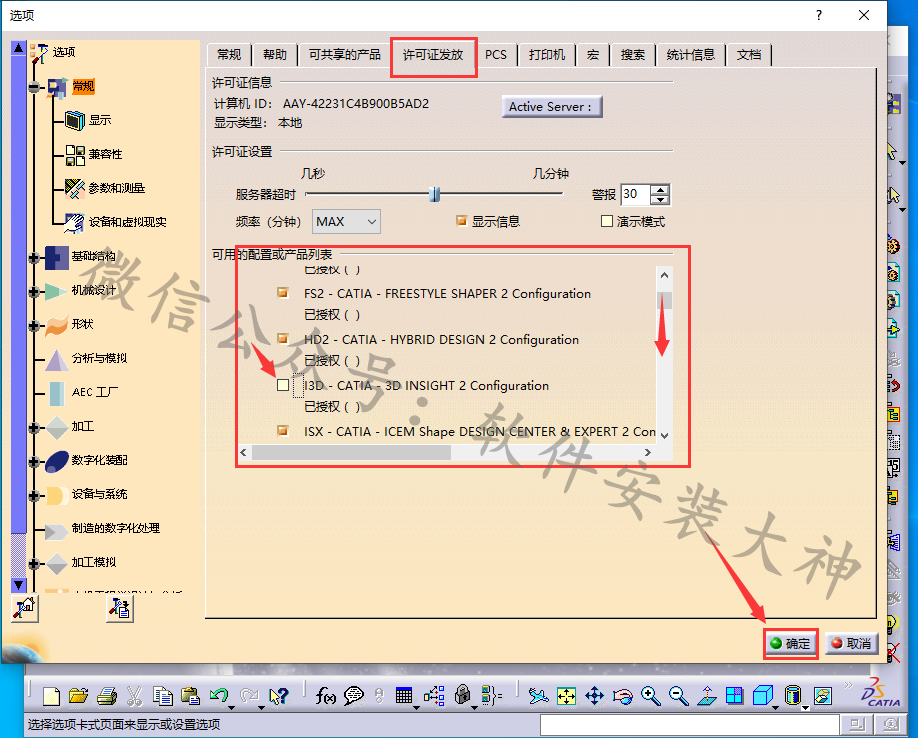918x738 pixels.
Task: Open the Design Table grid icon
Action: pyautogui.click(x=404, y=696)
